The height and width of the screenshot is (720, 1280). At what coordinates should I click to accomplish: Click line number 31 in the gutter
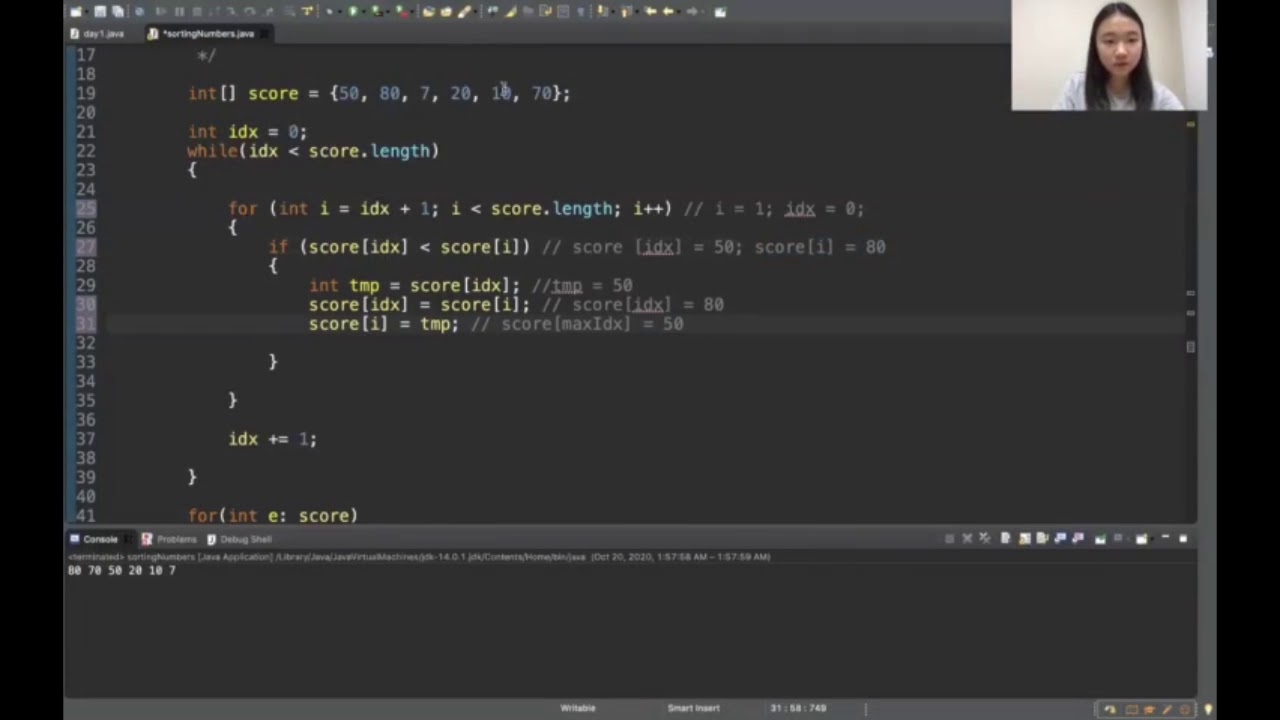point(86,323)
